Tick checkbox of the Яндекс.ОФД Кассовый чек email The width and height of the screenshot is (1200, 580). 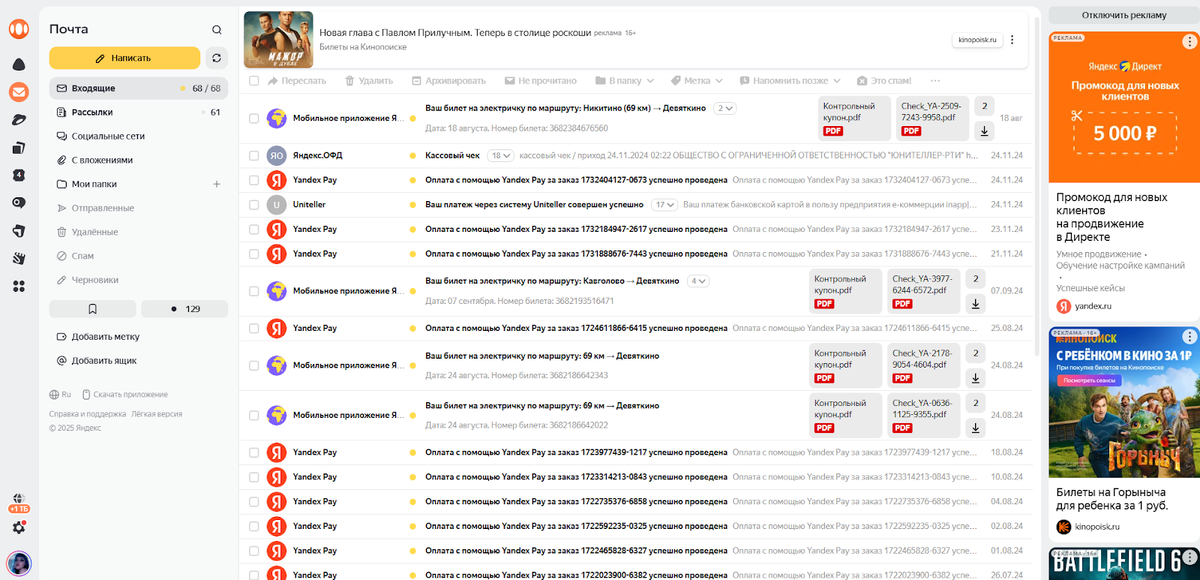click(254, 155)
